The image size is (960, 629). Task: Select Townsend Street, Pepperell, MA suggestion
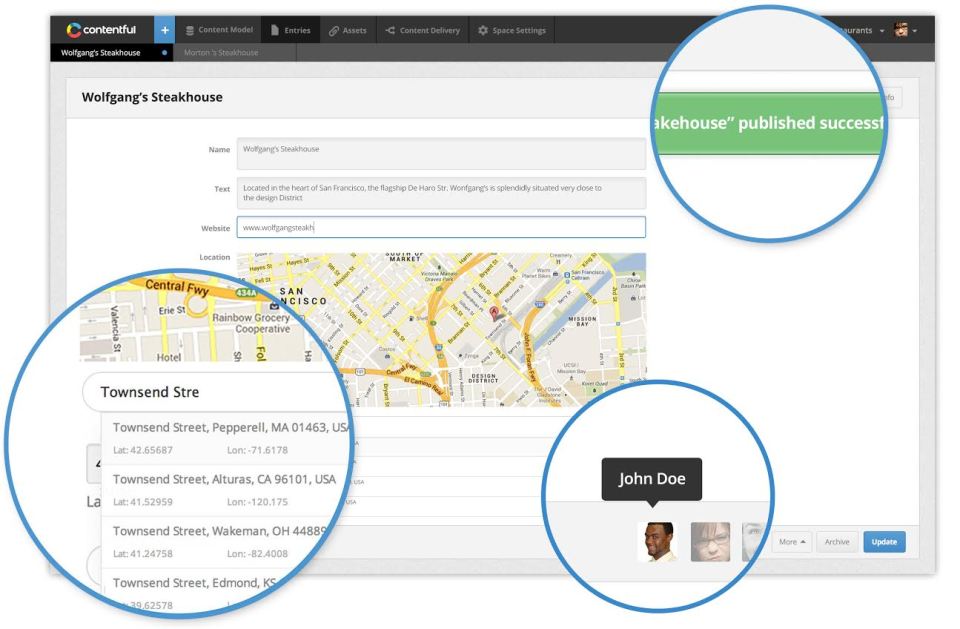click(227, 439)
